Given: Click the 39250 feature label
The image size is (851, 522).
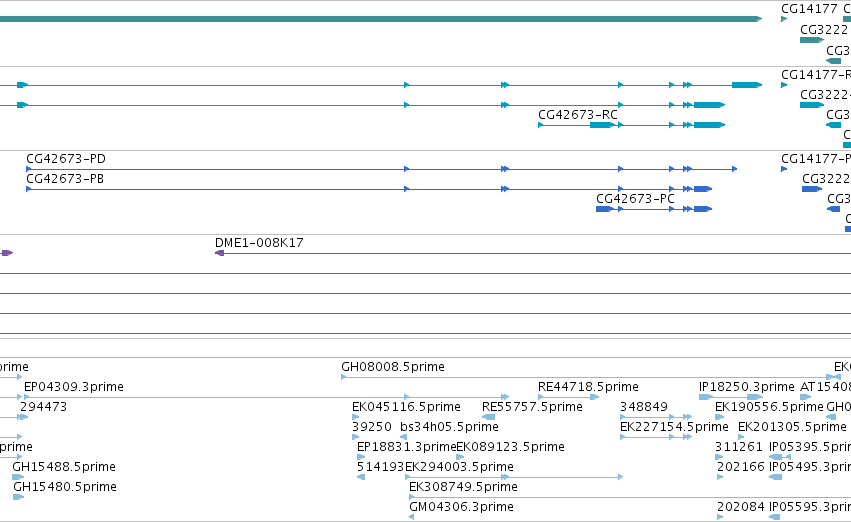Looking at the screenshot, I should point(371,427).
